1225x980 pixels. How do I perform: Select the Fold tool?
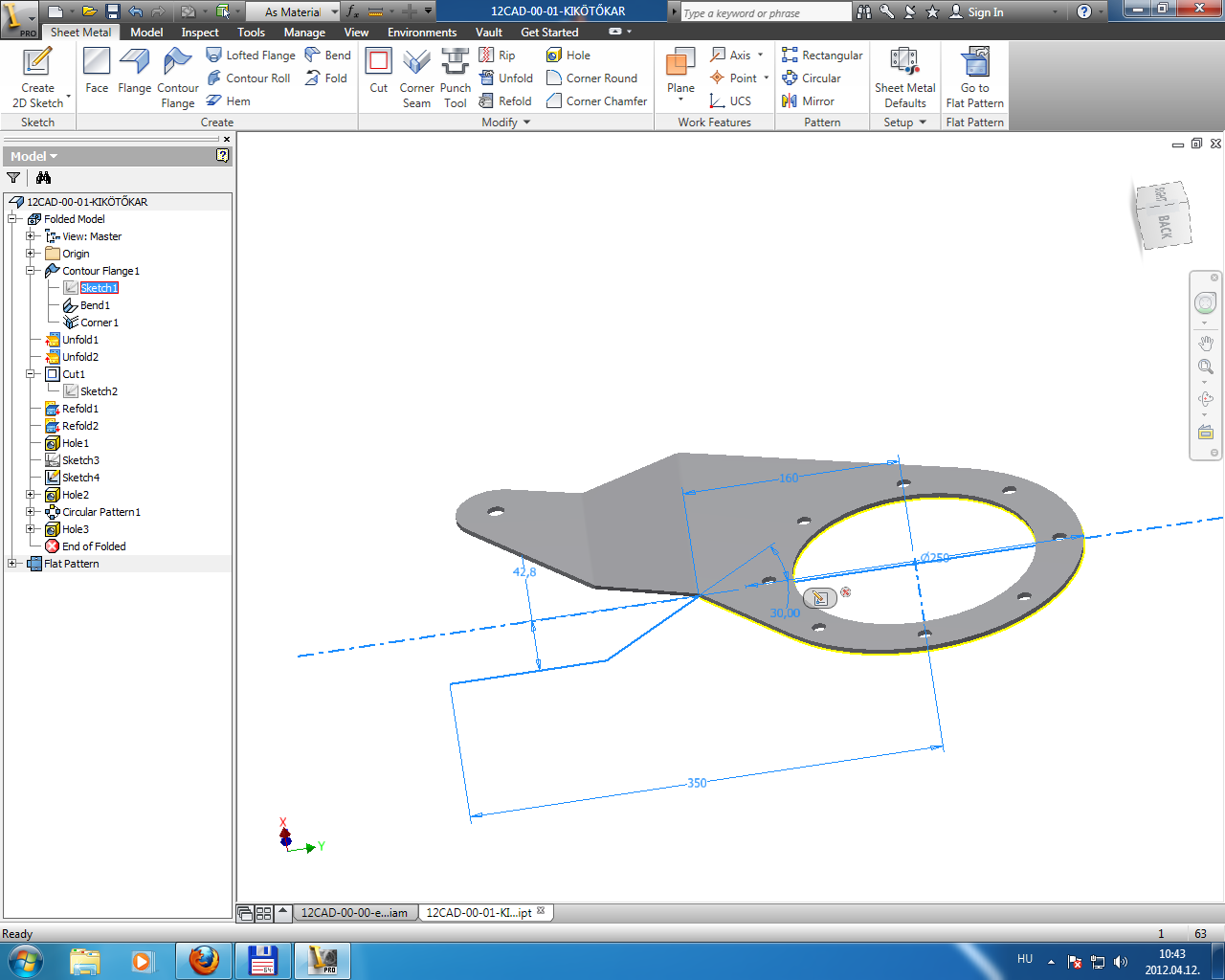(325, 78)
